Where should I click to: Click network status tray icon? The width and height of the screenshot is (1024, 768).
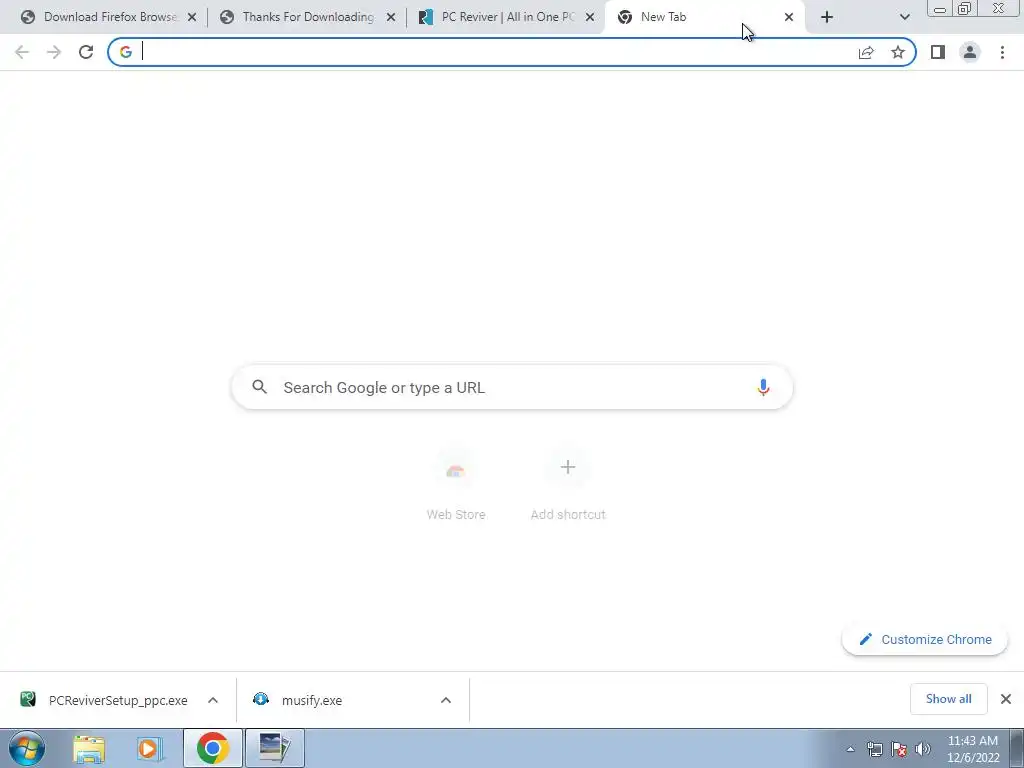(874, 749)
